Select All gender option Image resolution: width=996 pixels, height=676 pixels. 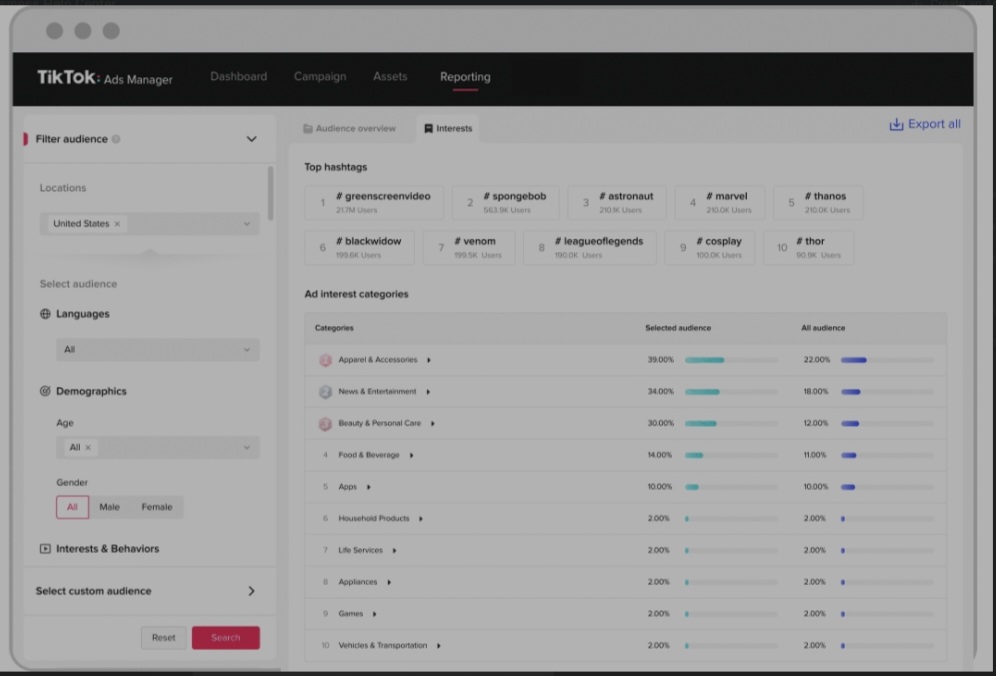tap(72, 507)
